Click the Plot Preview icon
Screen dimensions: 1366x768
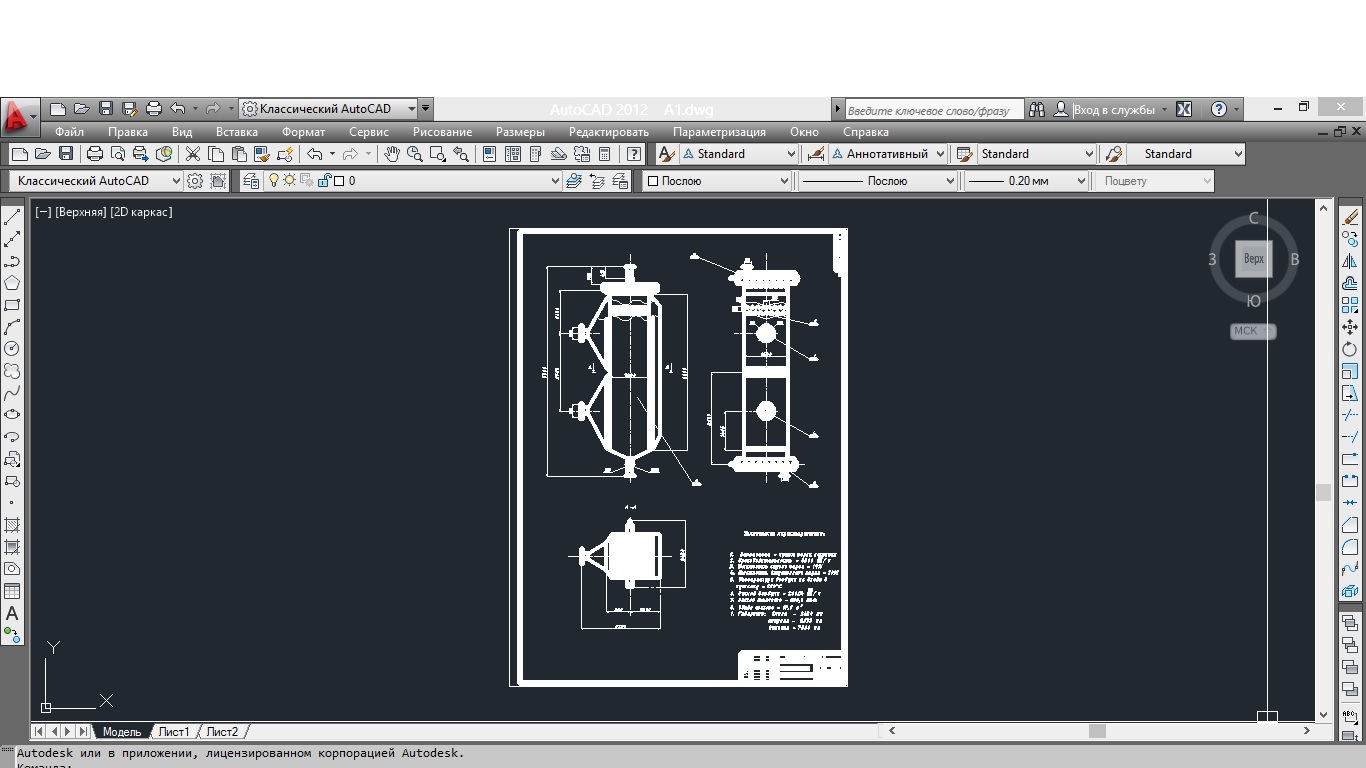click(x=118, y=154)
